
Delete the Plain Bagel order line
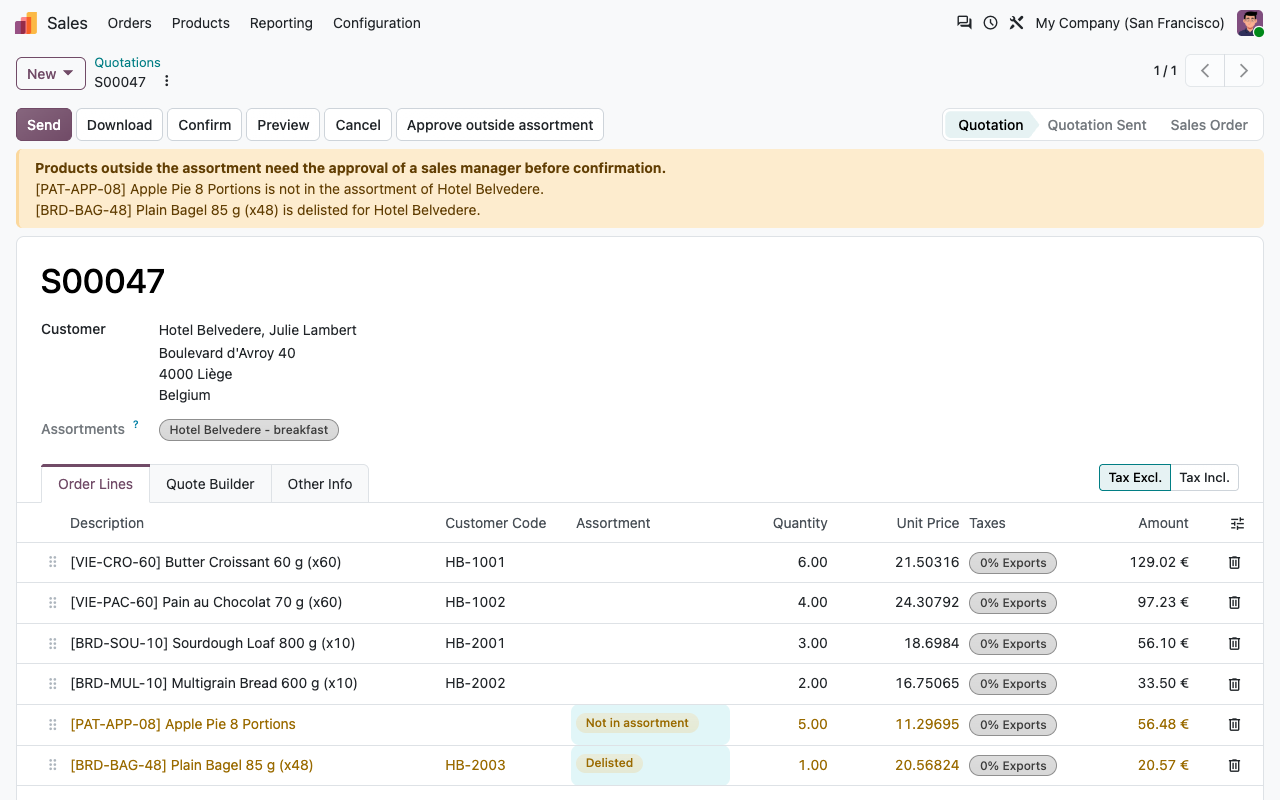pos(1234,766)
